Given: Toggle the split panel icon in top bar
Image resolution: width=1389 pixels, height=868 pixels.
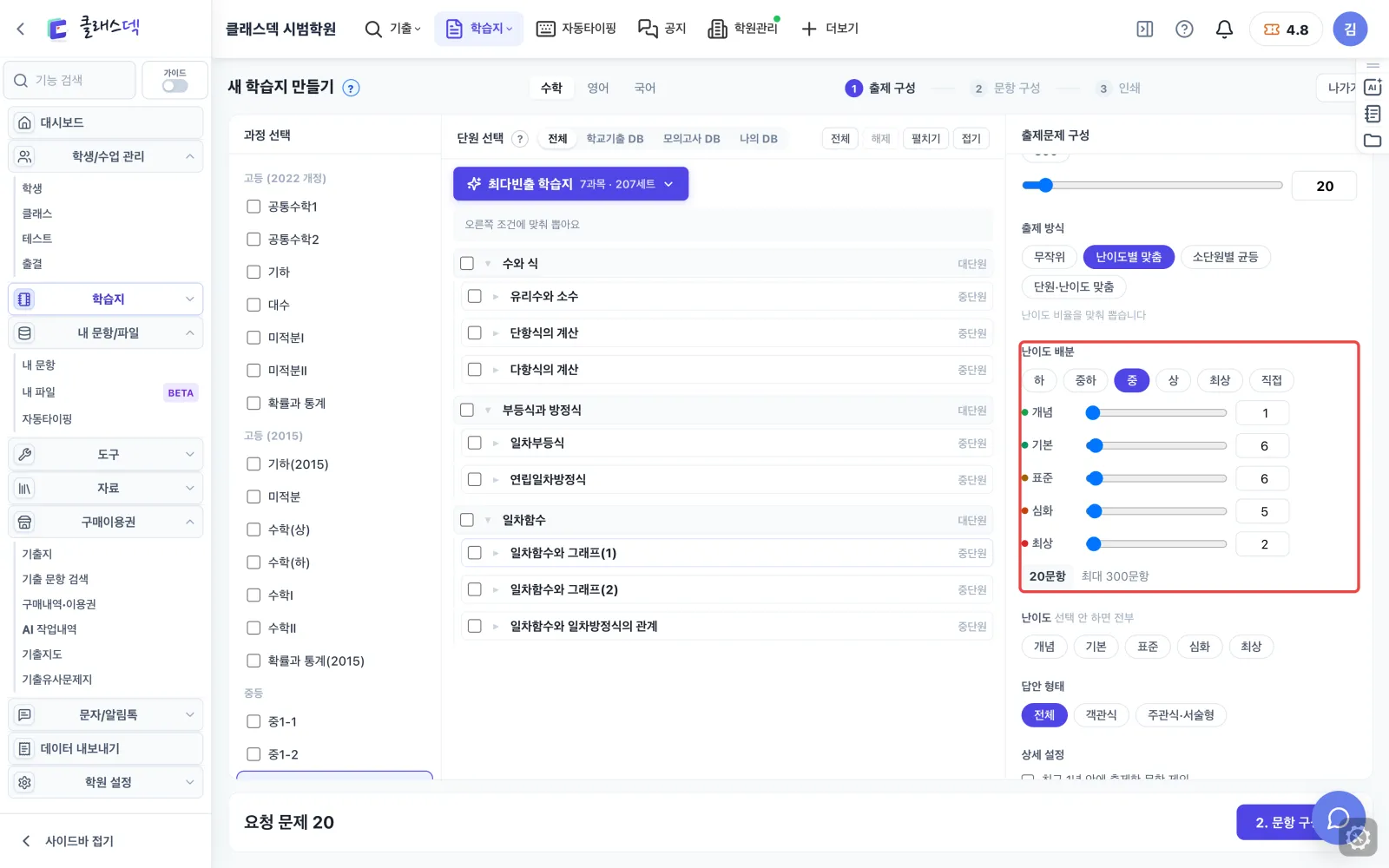Looking at the screenshot, I should point(1145,29).
